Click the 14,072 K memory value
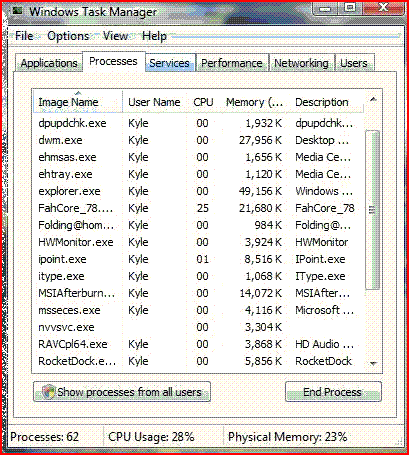 [261, 293]
